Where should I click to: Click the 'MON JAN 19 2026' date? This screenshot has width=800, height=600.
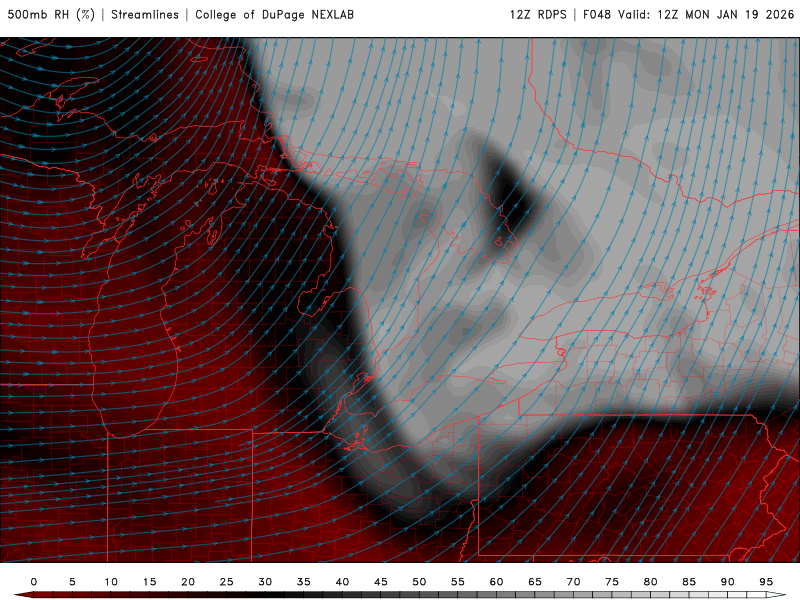(740, 15)
